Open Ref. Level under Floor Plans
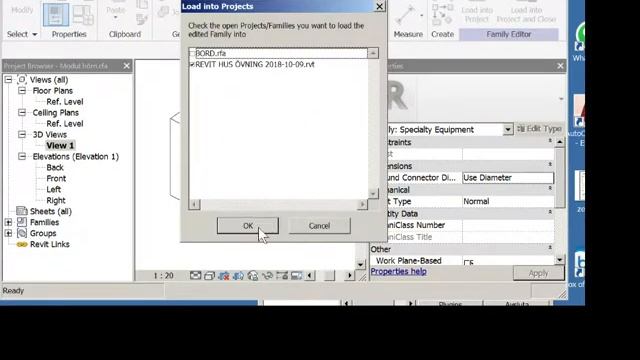The width and height of the screenshot is (640, 360). pyautogui.click(x=64, y=102)
